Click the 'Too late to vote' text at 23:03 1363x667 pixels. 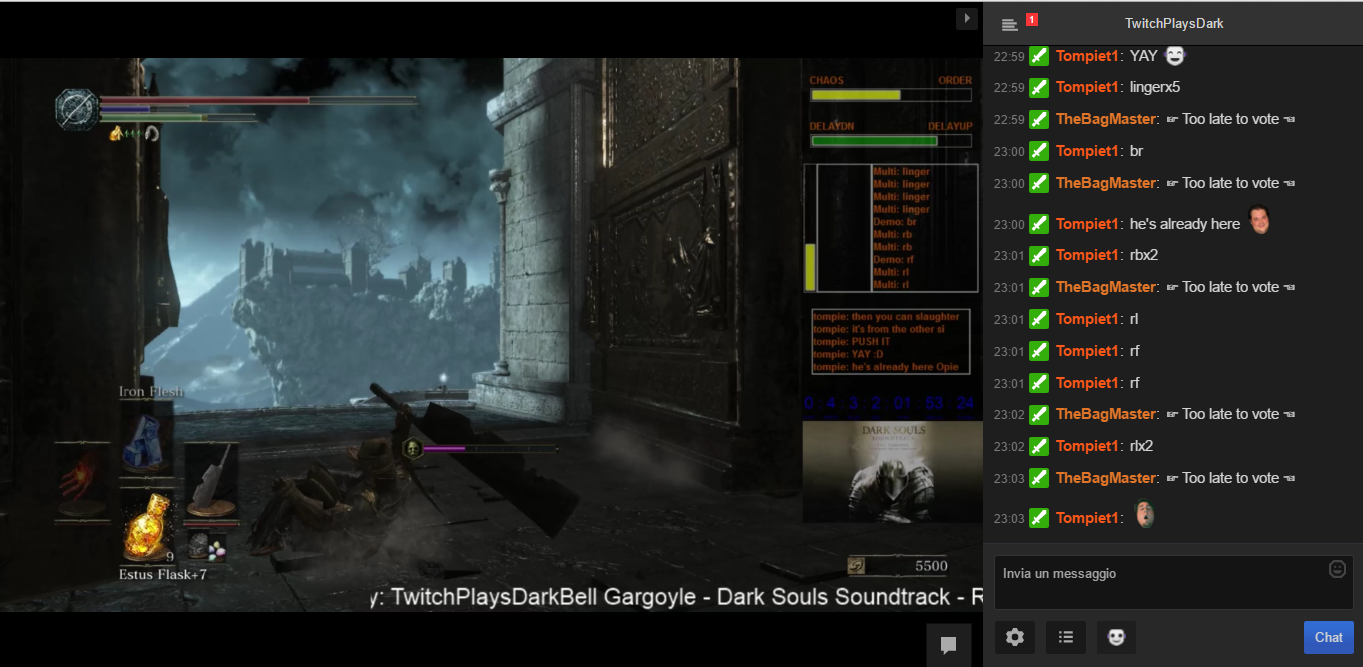point(1231,478)
